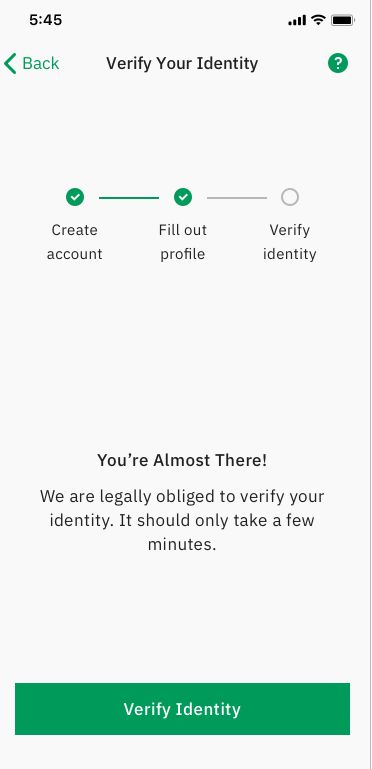Select the empty Verify identity step circle
Screen dimensions: 372x769
290,197
